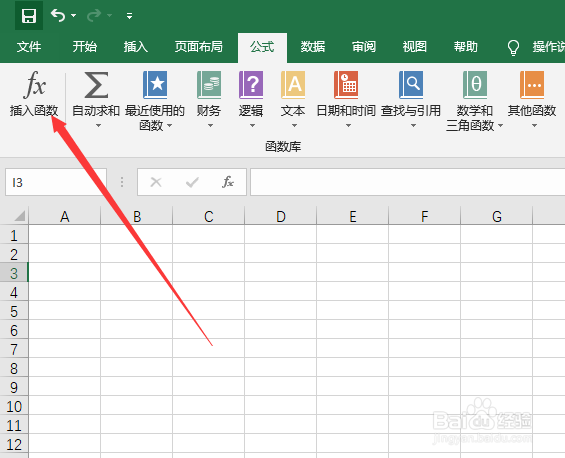Viewport: 565px width, 458px height.
Task: Open the 日期和时间 calendar book icon
Action: [346, 85]
